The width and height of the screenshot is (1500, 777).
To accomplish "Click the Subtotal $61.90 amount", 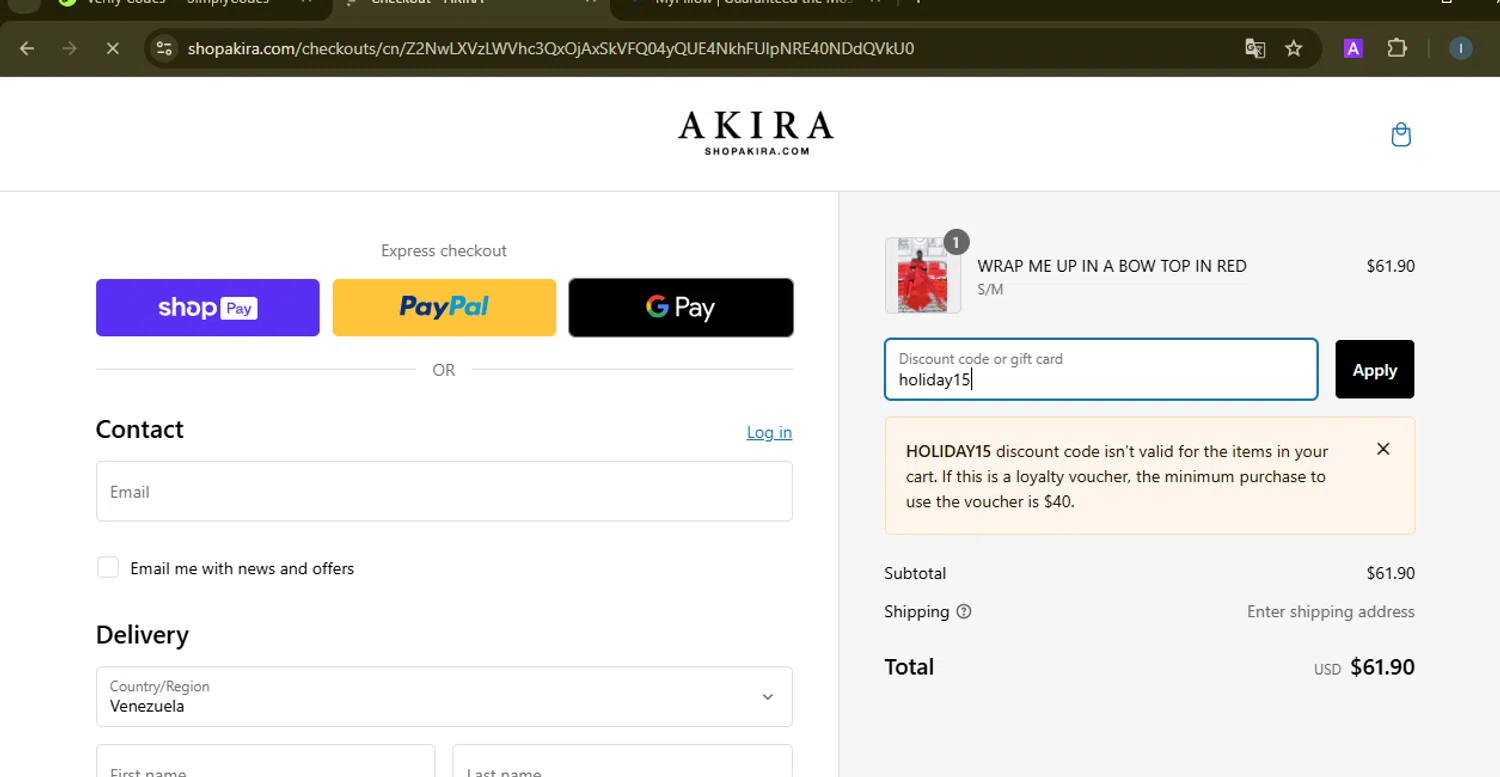I will coord(1390,573).
